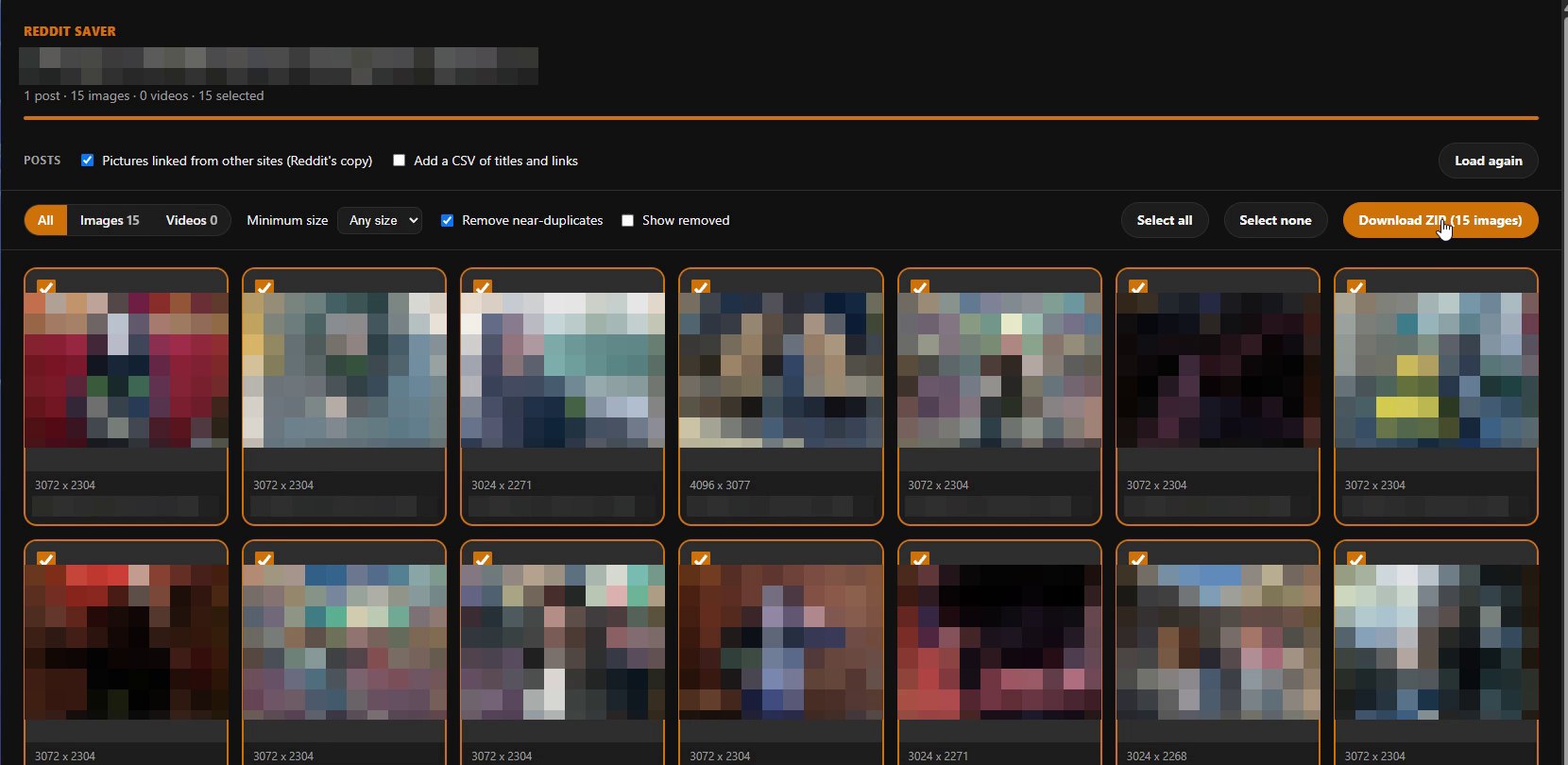Viewport: 1568px width, 765px height.
Task: Click the POSTS section label
Action: click(x=43, y=161)
